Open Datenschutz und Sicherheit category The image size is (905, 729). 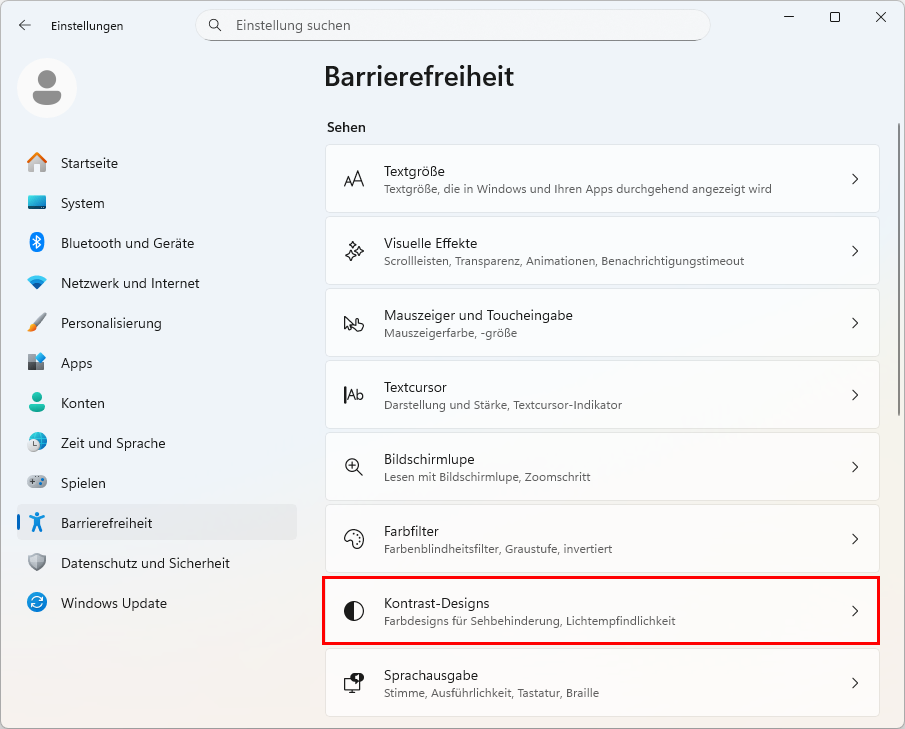157,562
